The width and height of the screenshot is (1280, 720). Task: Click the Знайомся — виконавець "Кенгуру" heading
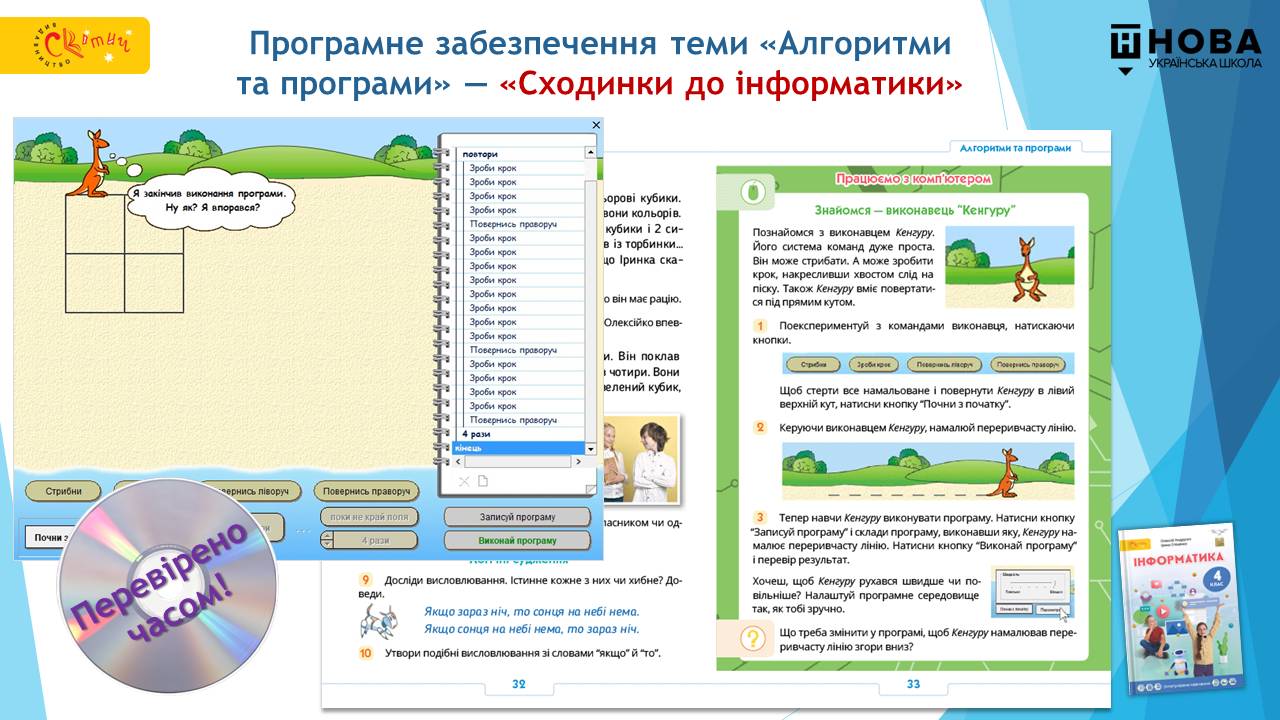click(x=914, y=210)
